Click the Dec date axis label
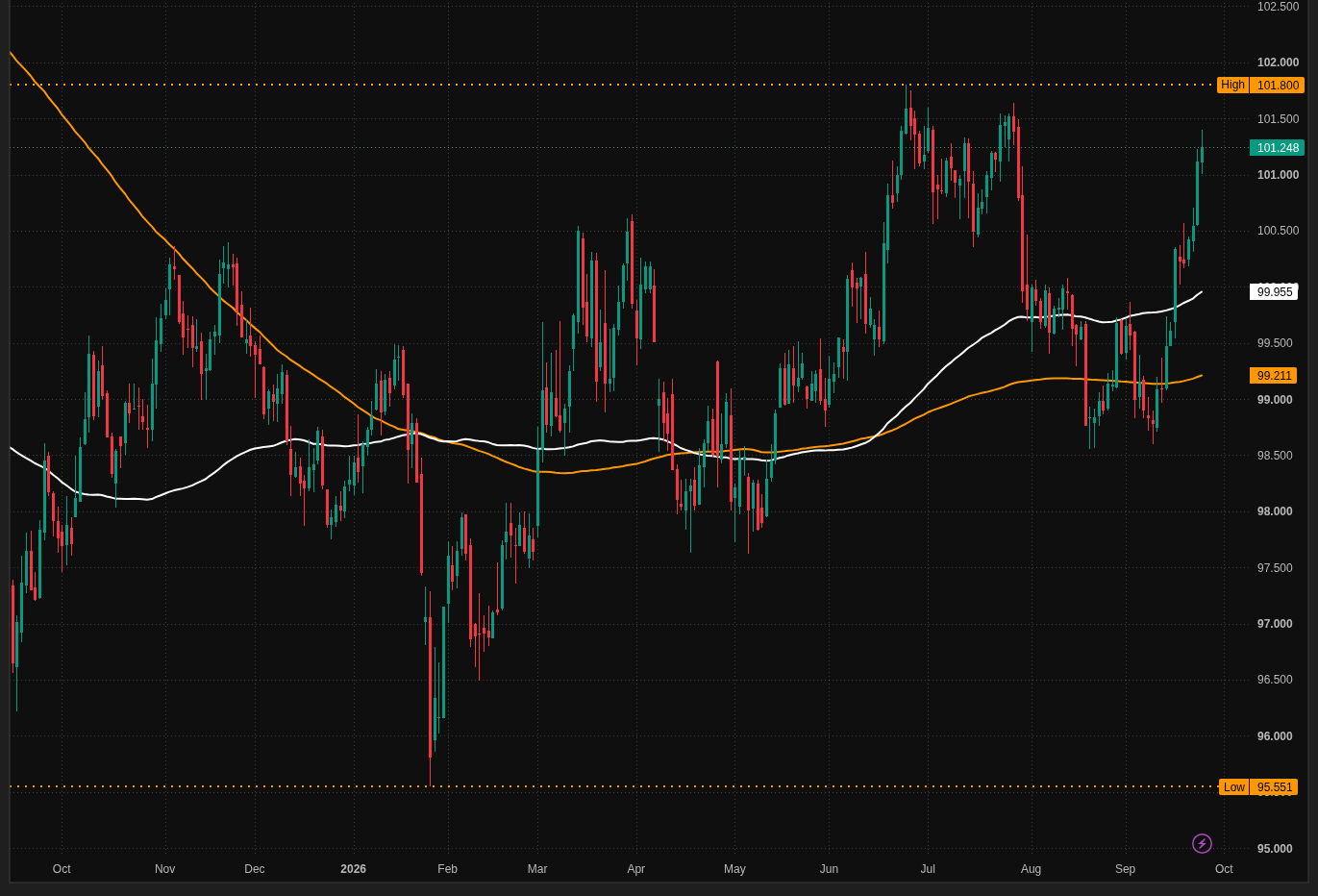1318x896 pixels. pos(255,869)
